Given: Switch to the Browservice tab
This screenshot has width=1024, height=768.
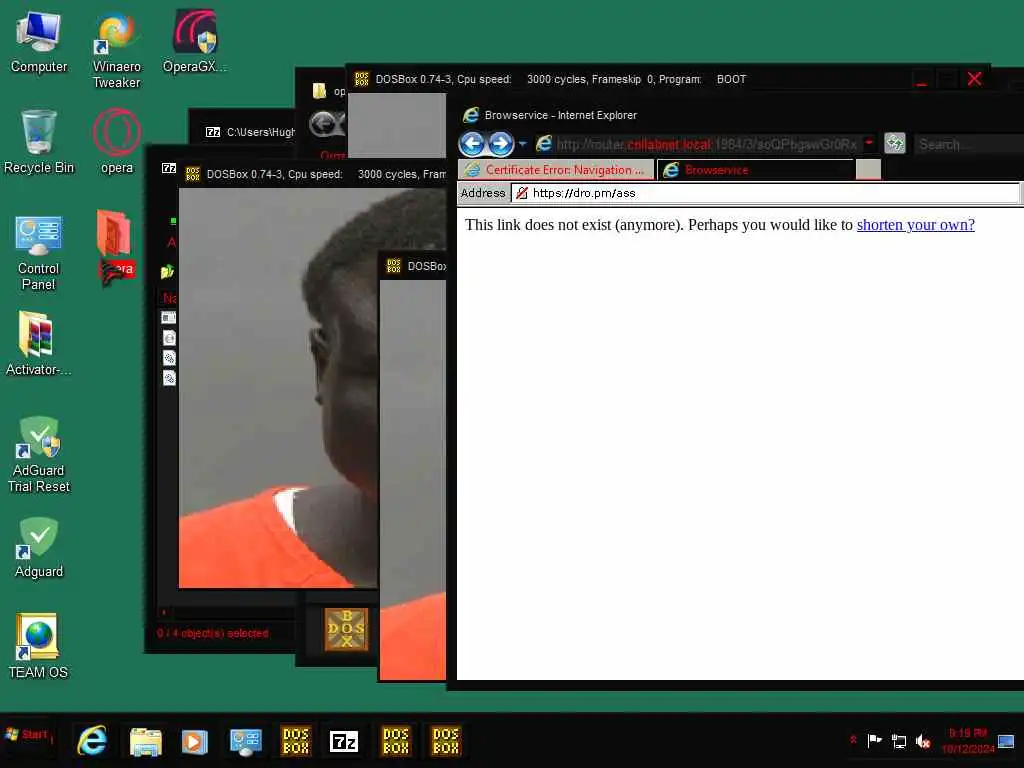Looking at the screenshot, I should click(x=756, y=170).
